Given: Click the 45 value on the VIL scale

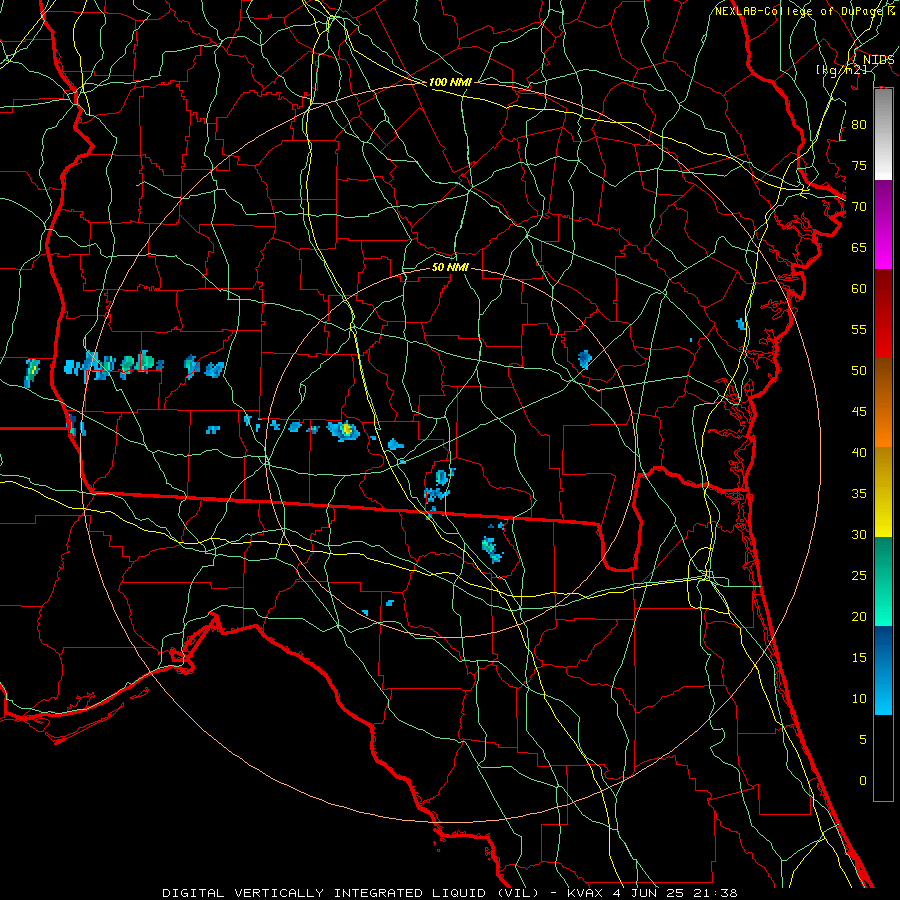Looking at the screenshot, I should tap(859, 412).
